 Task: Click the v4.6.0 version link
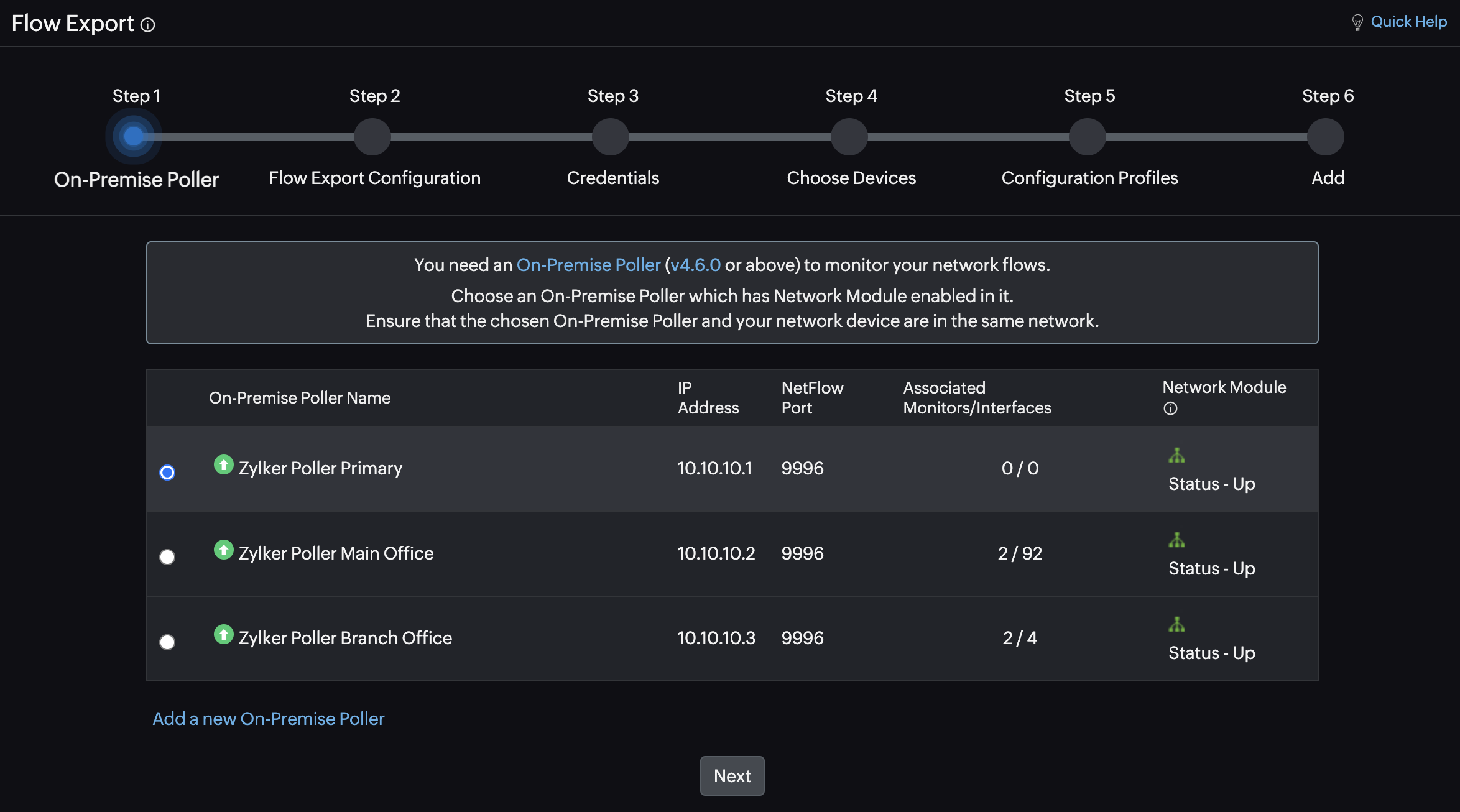(x=695, y=265)
